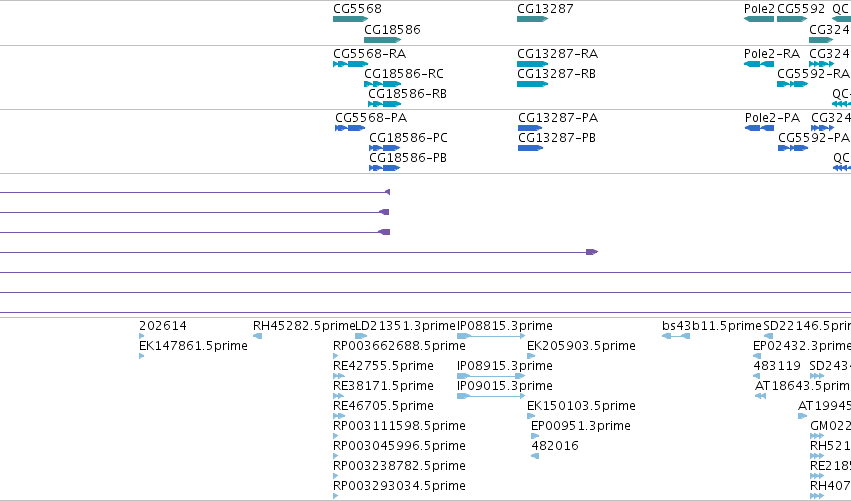The width and height of the screenshot is (851, 501).
Task: Select the IP09015.3prime EST glyph
Action: [x=491, y=396]
